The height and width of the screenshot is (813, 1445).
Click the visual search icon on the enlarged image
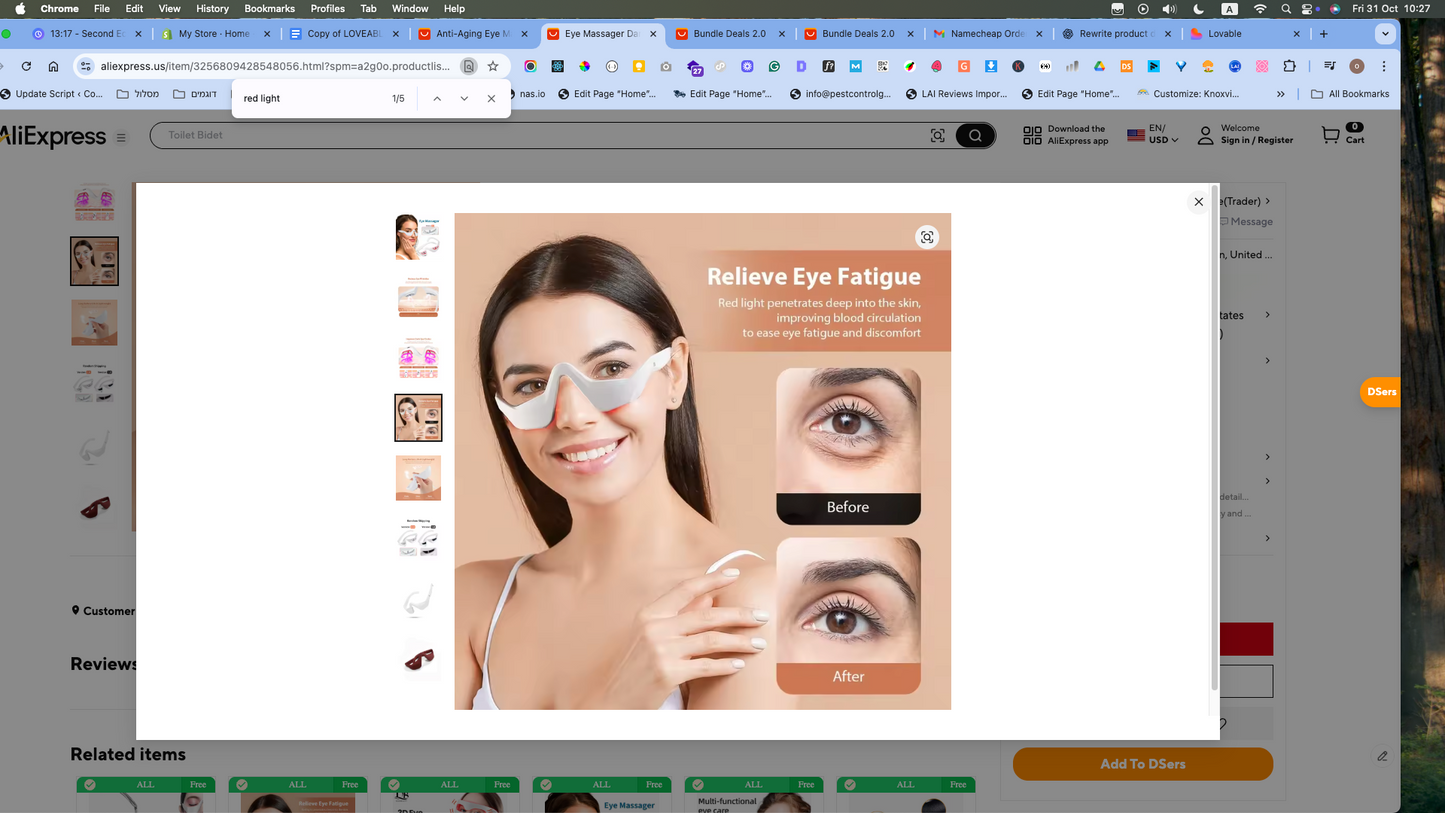[x=927, y=237]
